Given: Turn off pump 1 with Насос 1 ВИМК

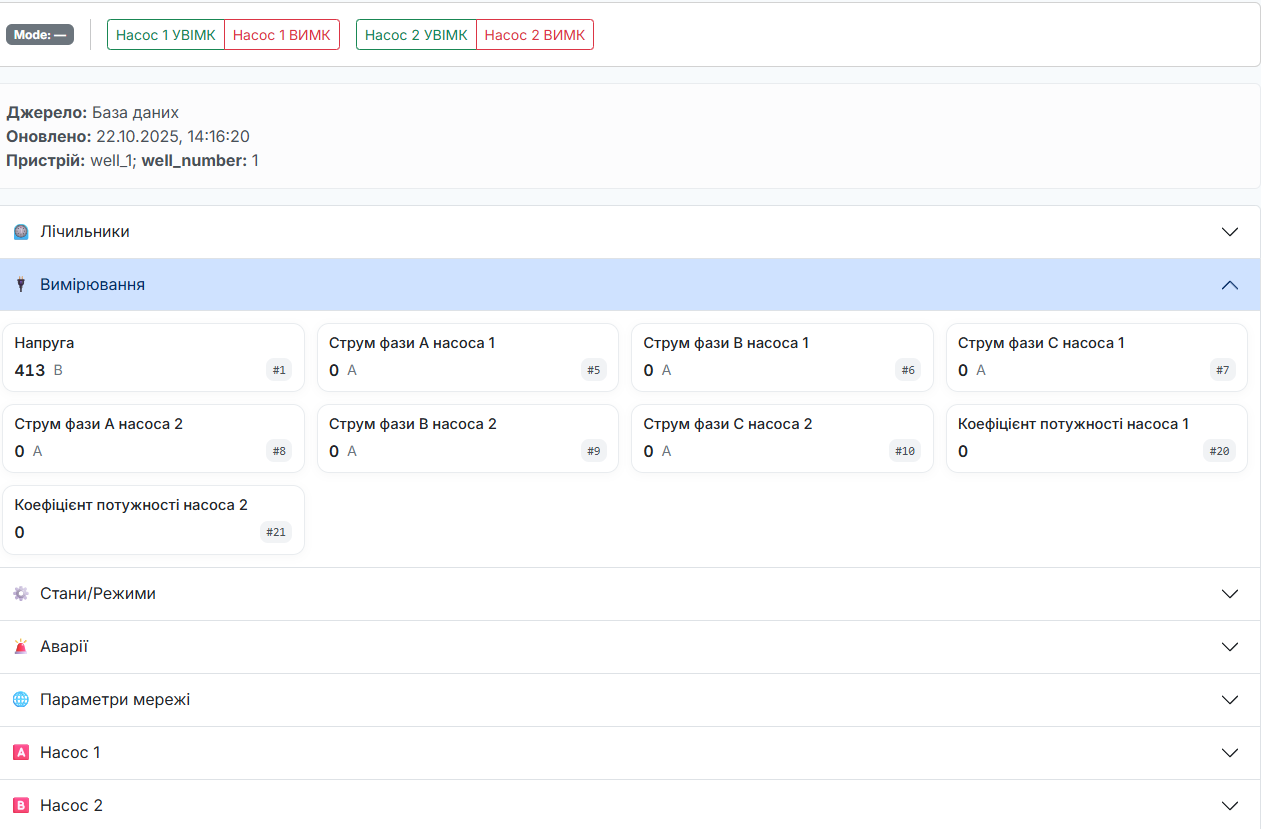Looking at the screenshot, I should (282, 35).
